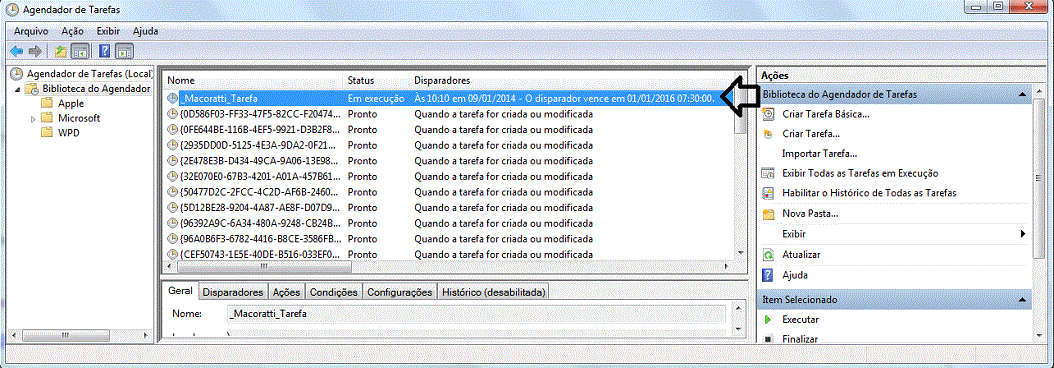Sort by the Nome column header
The image size is (1054, 368).
coord(252,81)
